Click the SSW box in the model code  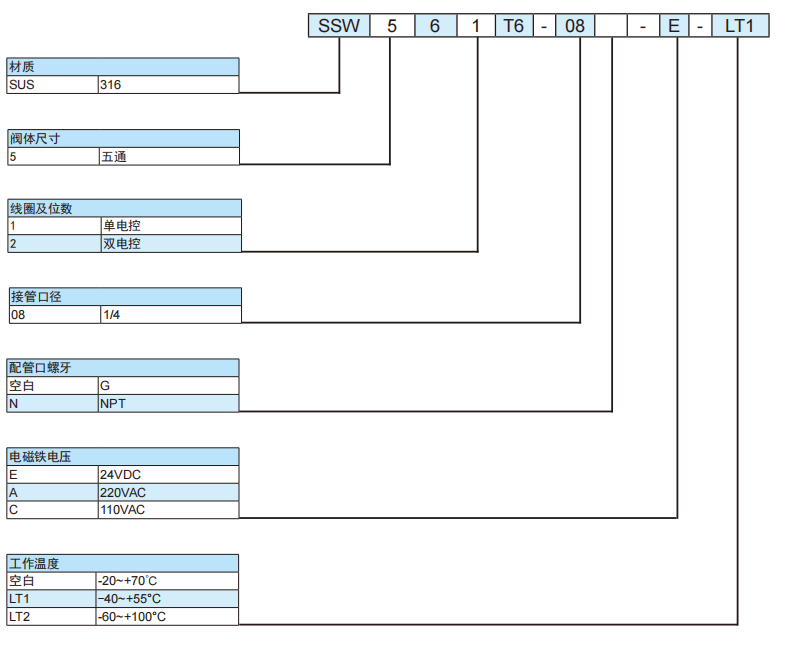point(338,26)
